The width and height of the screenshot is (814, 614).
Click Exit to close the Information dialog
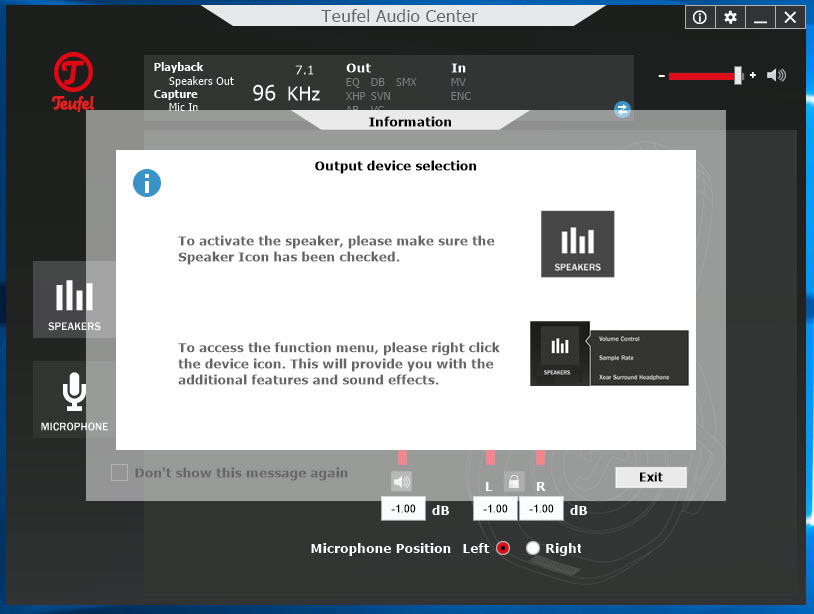click(x=651, y=477)
